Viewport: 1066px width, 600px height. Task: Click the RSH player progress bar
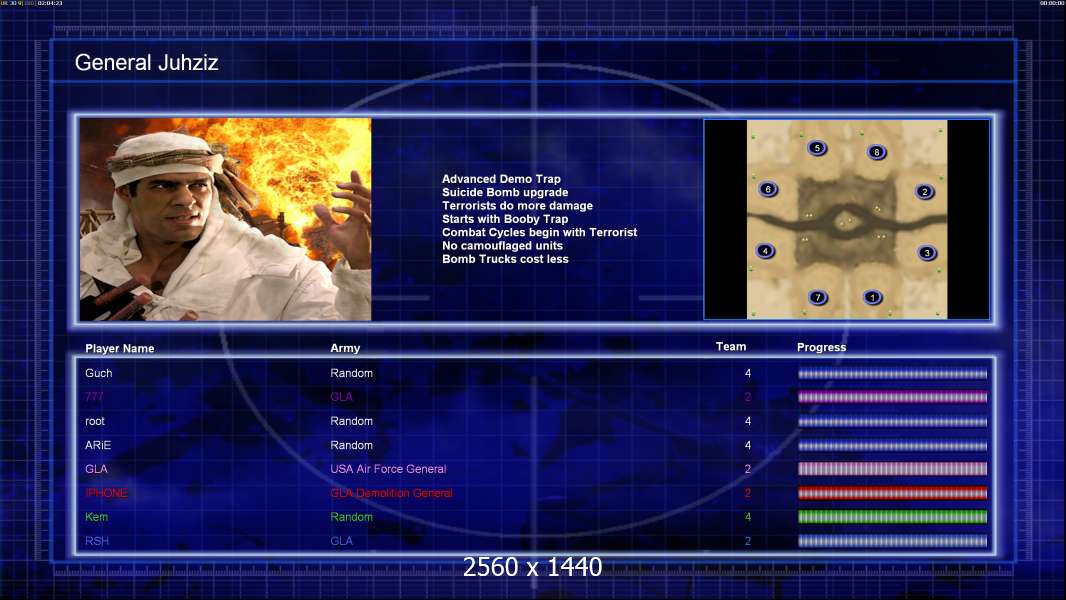click(892, 541)
